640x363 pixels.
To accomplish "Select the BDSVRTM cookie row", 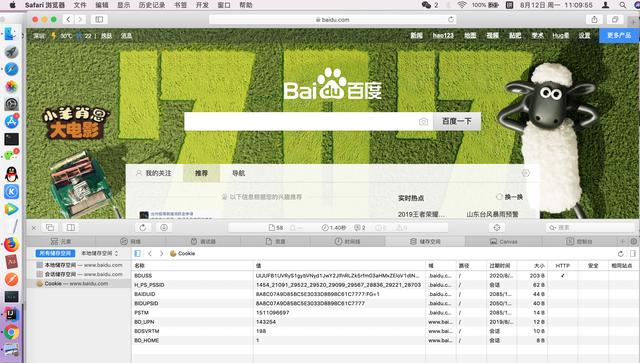I will (x=386, y=331).
